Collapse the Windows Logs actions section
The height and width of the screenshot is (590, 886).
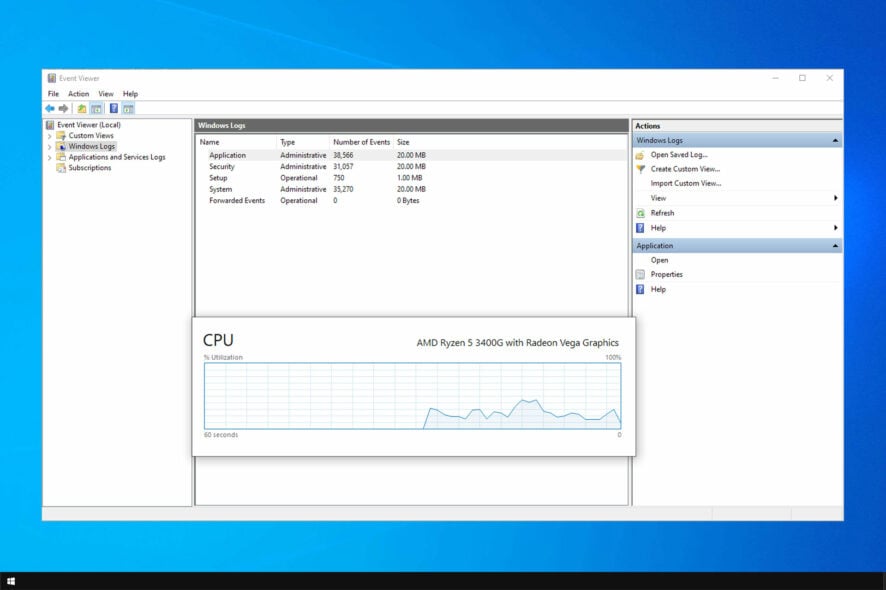(835, 140)
